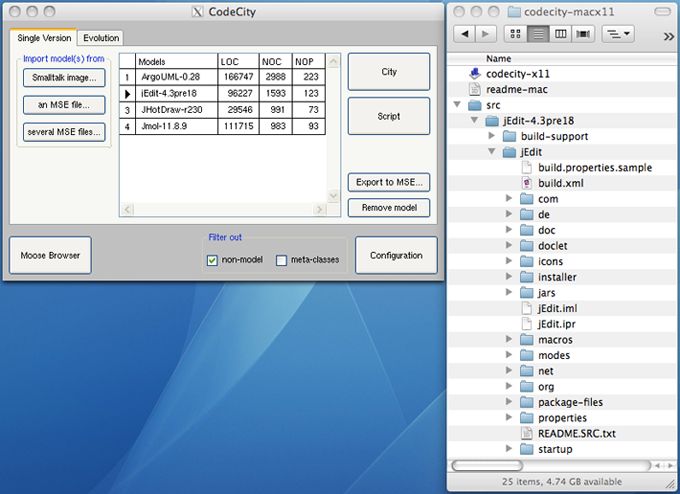
Task: Select the properties folder row
Action: coord(562,418)
